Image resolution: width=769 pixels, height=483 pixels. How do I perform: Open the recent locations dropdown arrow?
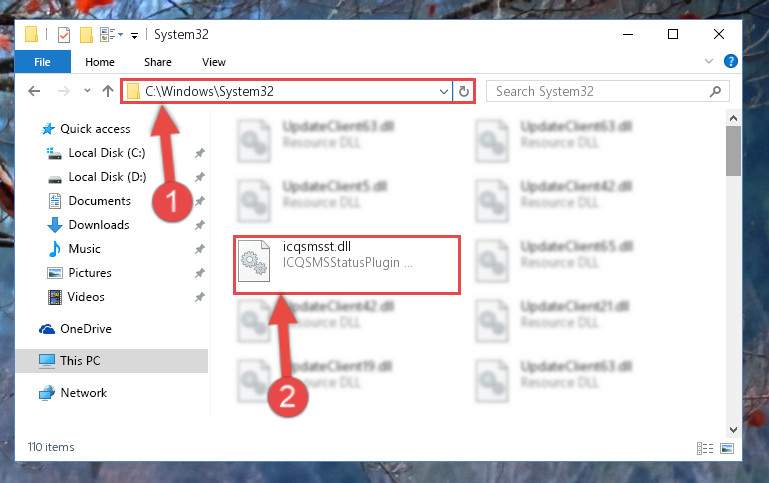pos(87,91)
